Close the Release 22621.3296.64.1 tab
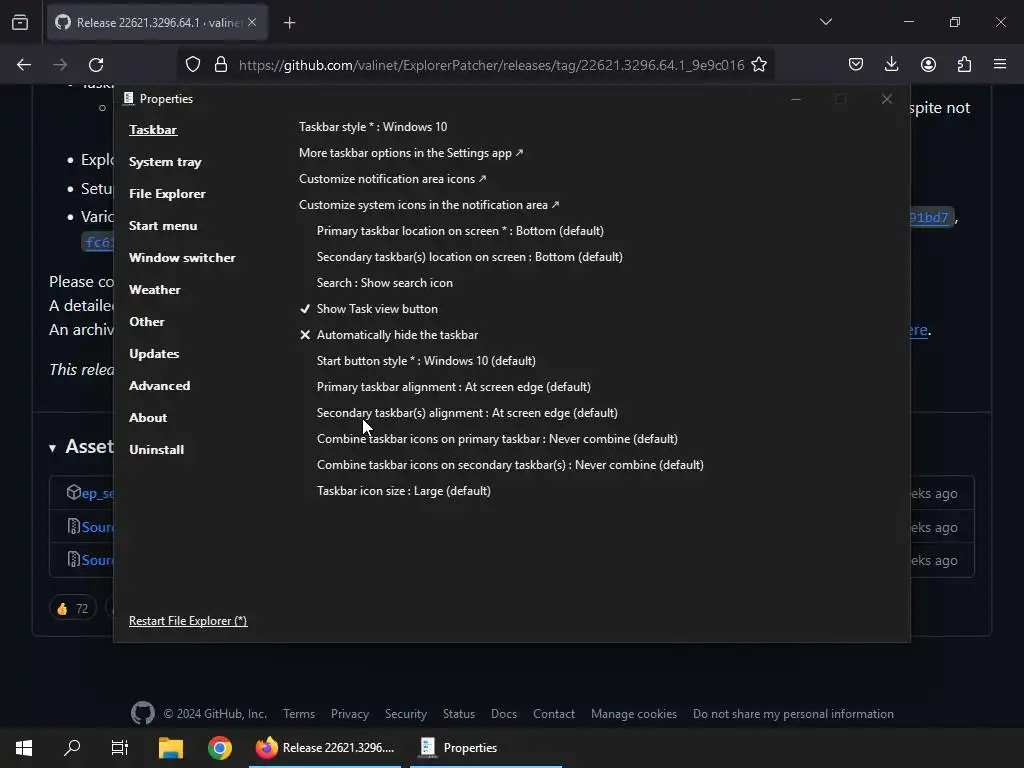 252,22
